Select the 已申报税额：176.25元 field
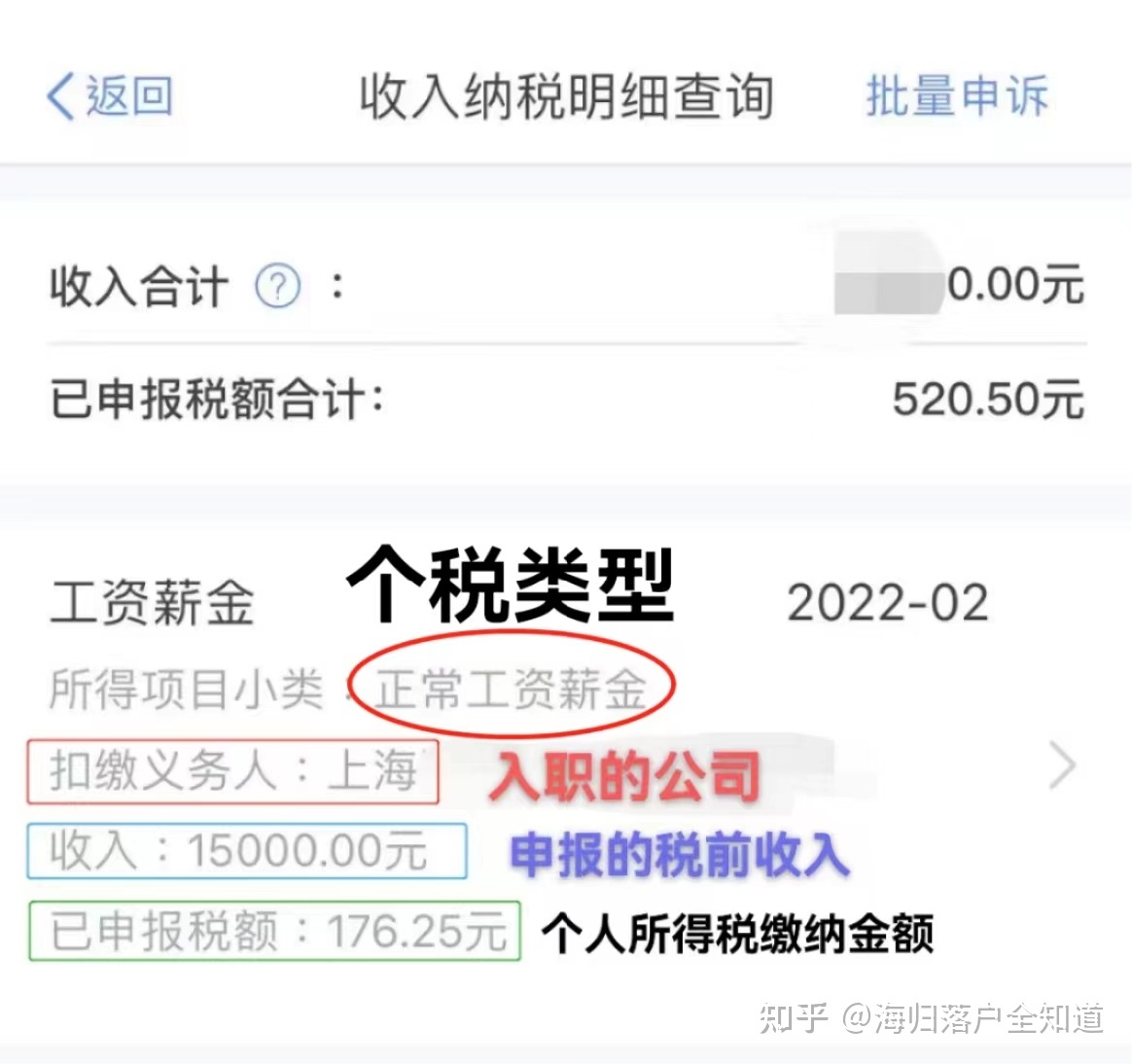 [x=274, y=931]
